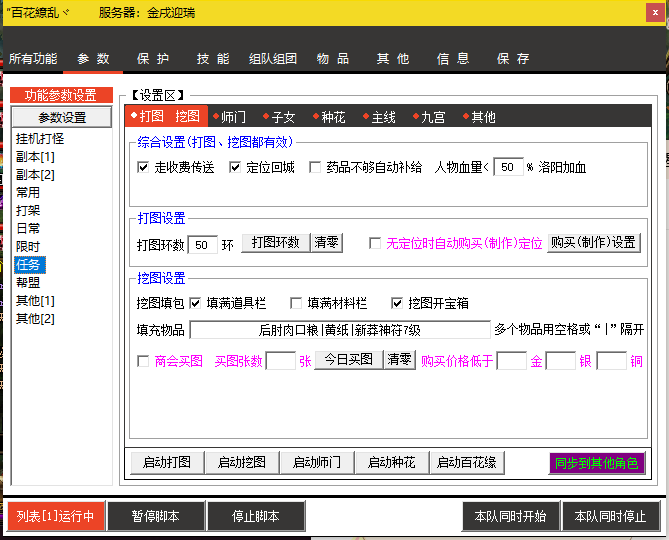Click the 启动百花缘 button
The image size is (669, 540).
tap(467, 462)
